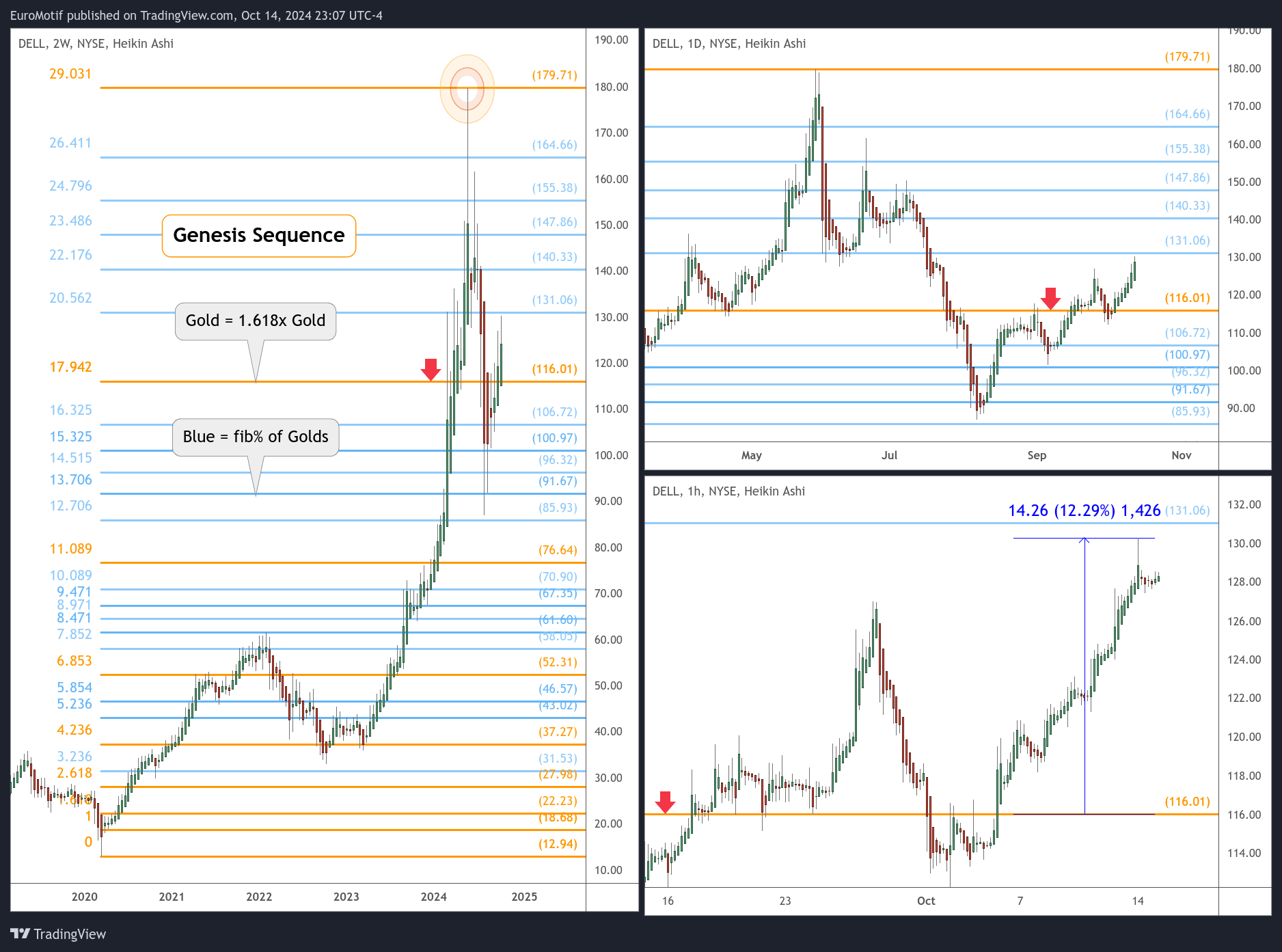
Task: Click the (37.27) price label on 2W chart
Action: (558, 732)
